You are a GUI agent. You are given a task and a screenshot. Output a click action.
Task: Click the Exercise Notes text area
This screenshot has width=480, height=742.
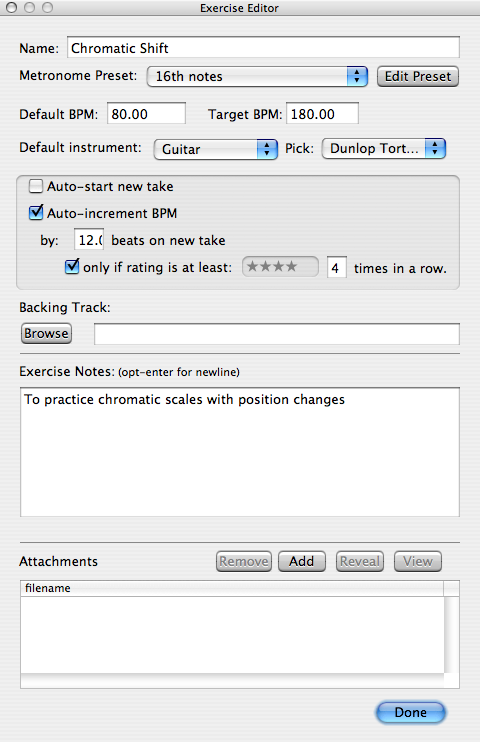(x=240, y=452)
